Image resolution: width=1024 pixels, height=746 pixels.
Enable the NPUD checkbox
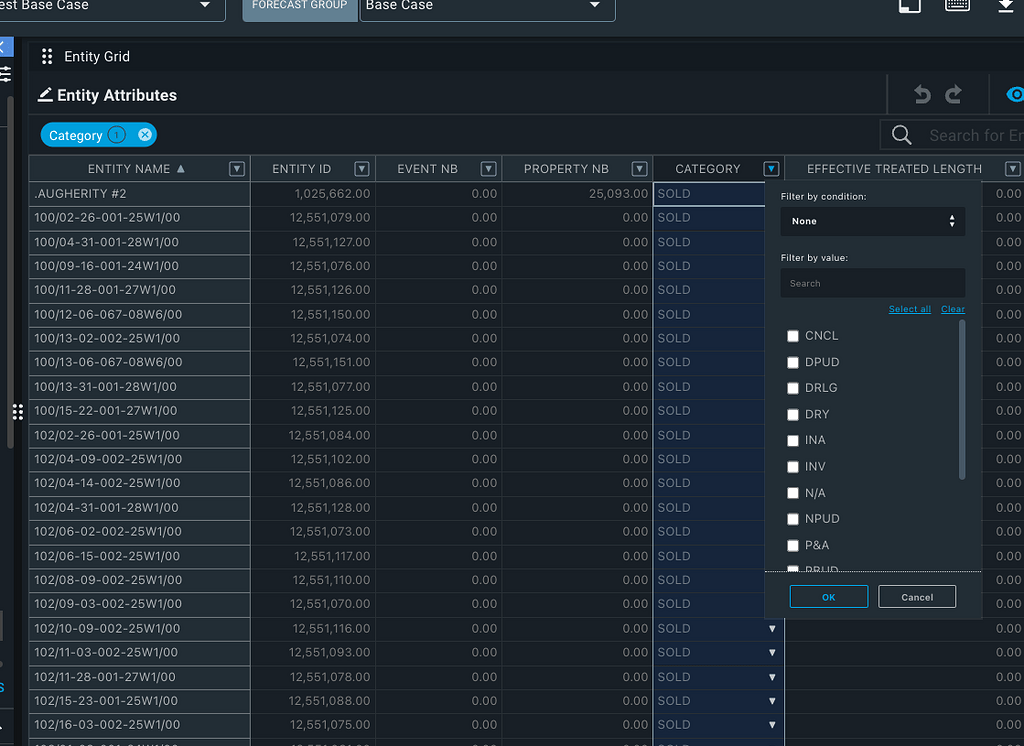click(x=793, y=519)
